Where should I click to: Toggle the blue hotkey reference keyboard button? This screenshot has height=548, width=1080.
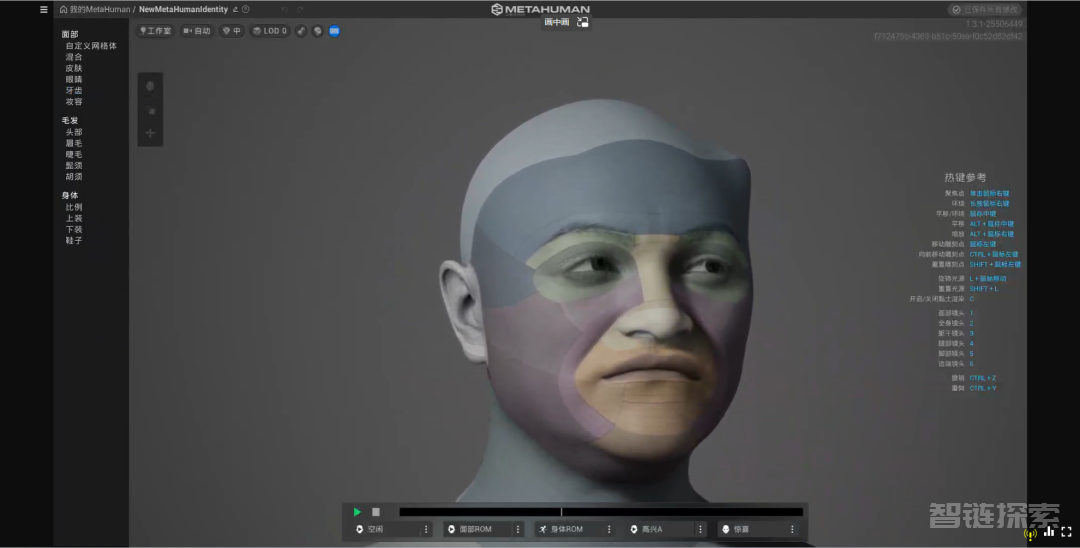coord(334,31)
